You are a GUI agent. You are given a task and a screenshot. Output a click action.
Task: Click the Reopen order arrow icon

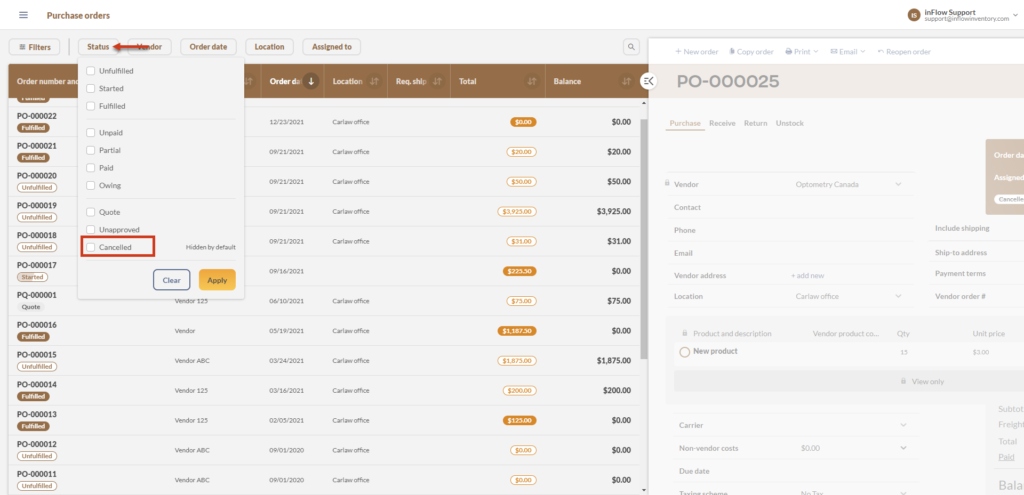click(x=880, y=52)
